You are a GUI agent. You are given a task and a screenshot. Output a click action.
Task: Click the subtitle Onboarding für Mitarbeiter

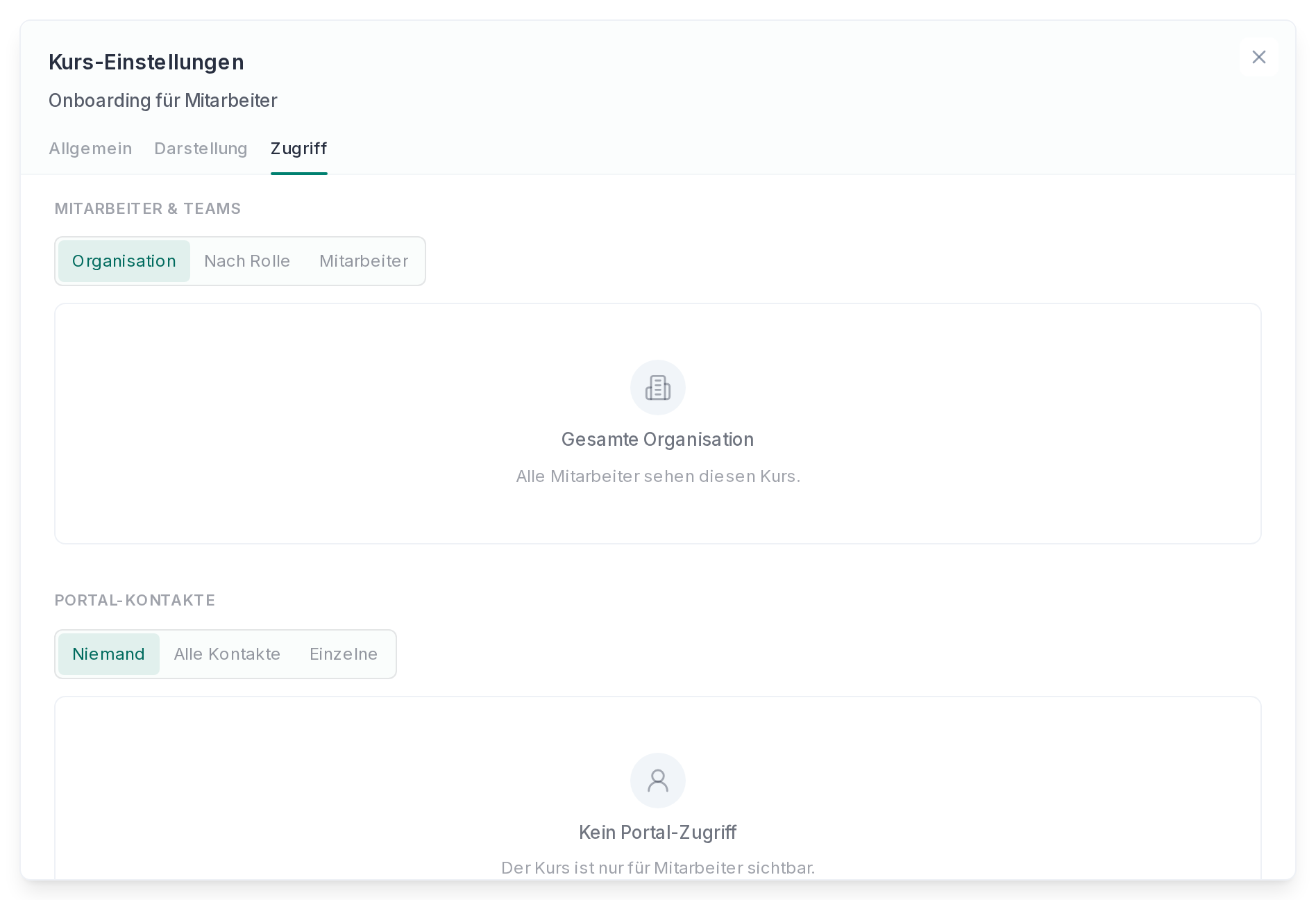point(163,101)
